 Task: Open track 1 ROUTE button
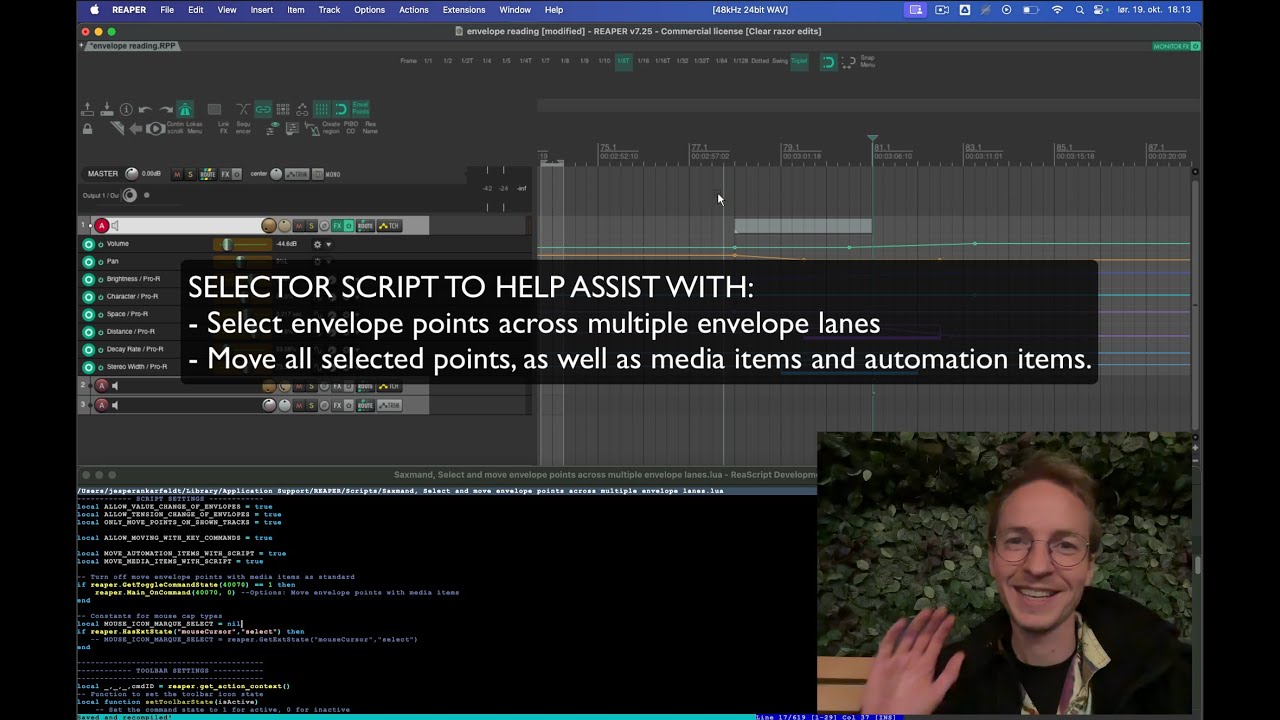366,226
